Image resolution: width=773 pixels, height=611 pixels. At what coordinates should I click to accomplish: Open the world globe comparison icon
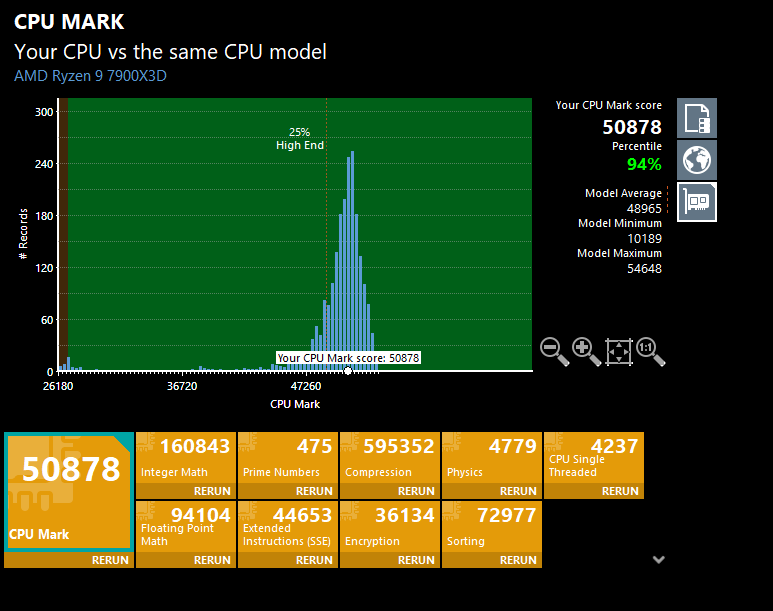pos(697,160)
